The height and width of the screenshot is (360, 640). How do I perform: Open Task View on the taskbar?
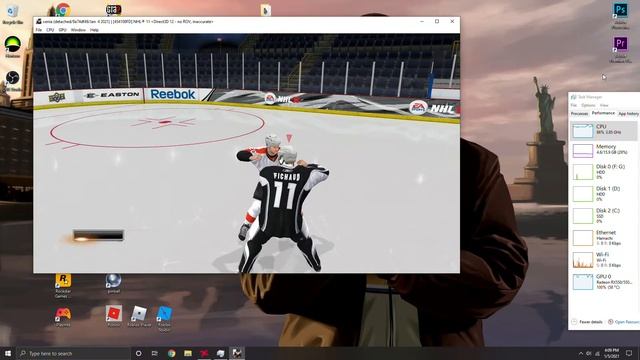tap(155, 353)
